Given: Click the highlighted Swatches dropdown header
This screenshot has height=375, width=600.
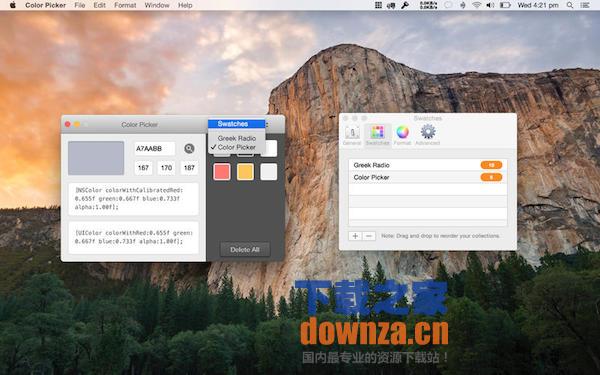Looking at the screenshot, I should coord(236,124).
